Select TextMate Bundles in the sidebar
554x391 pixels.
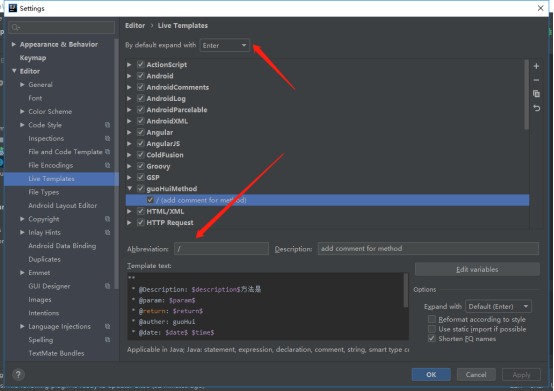click(x=56, y=353)
